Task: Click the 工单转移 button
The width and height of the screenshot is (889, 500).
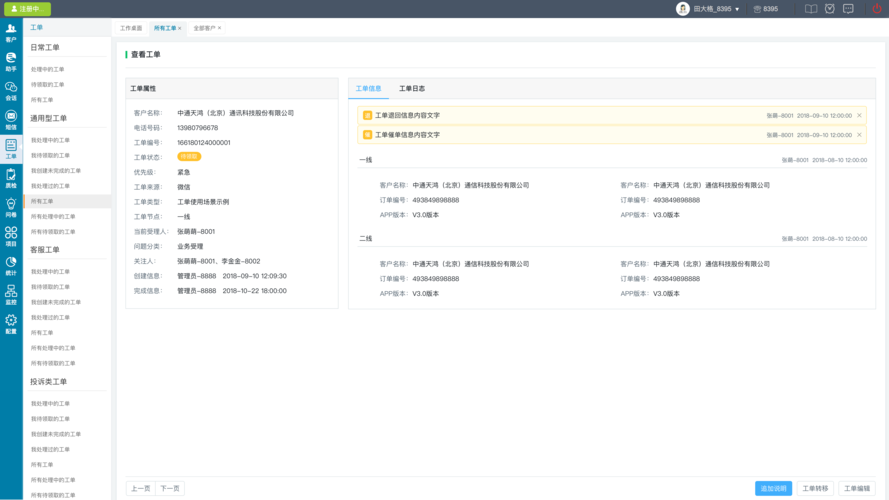Action: [815, 488]
